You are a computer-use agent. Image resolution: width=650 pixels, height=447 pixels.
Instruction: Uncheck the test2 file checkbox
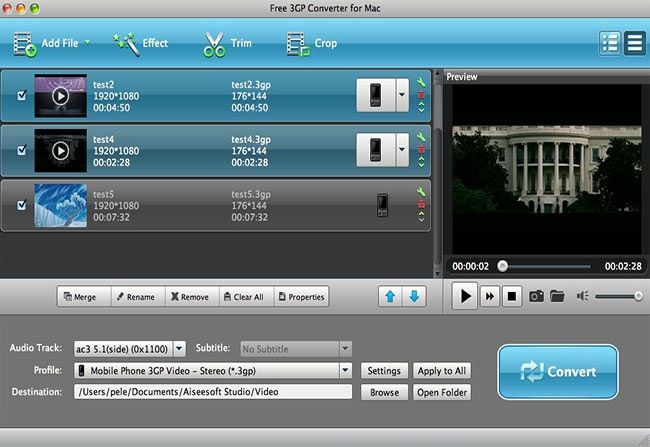(x=23, y=96)
